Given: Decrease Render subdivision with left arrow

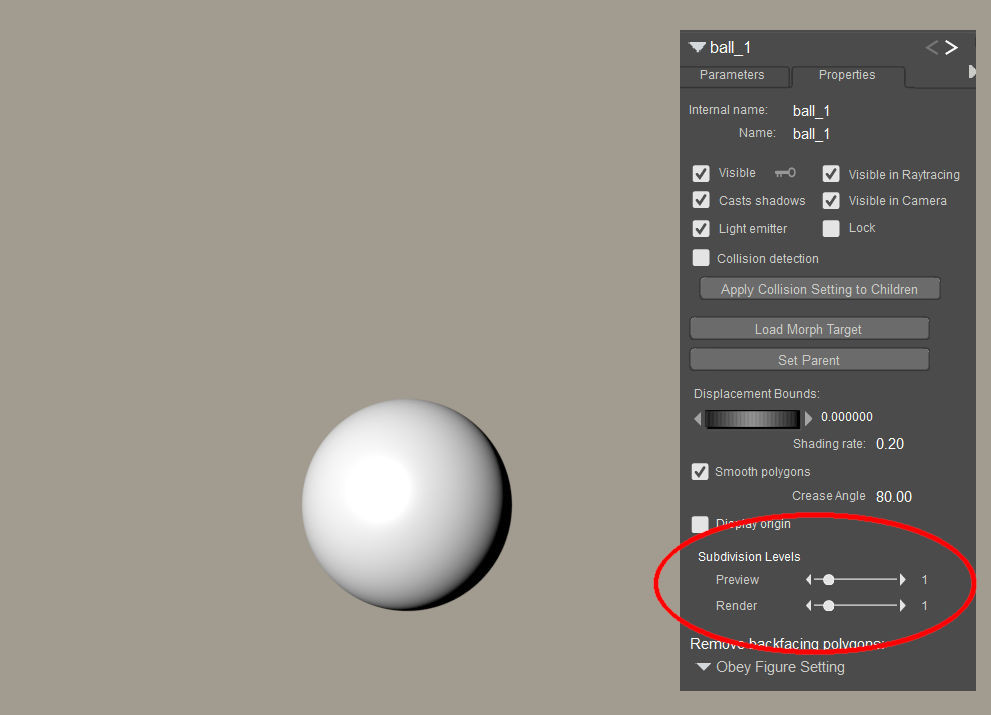Looking at the screenshot, I should tap(809, 606).
